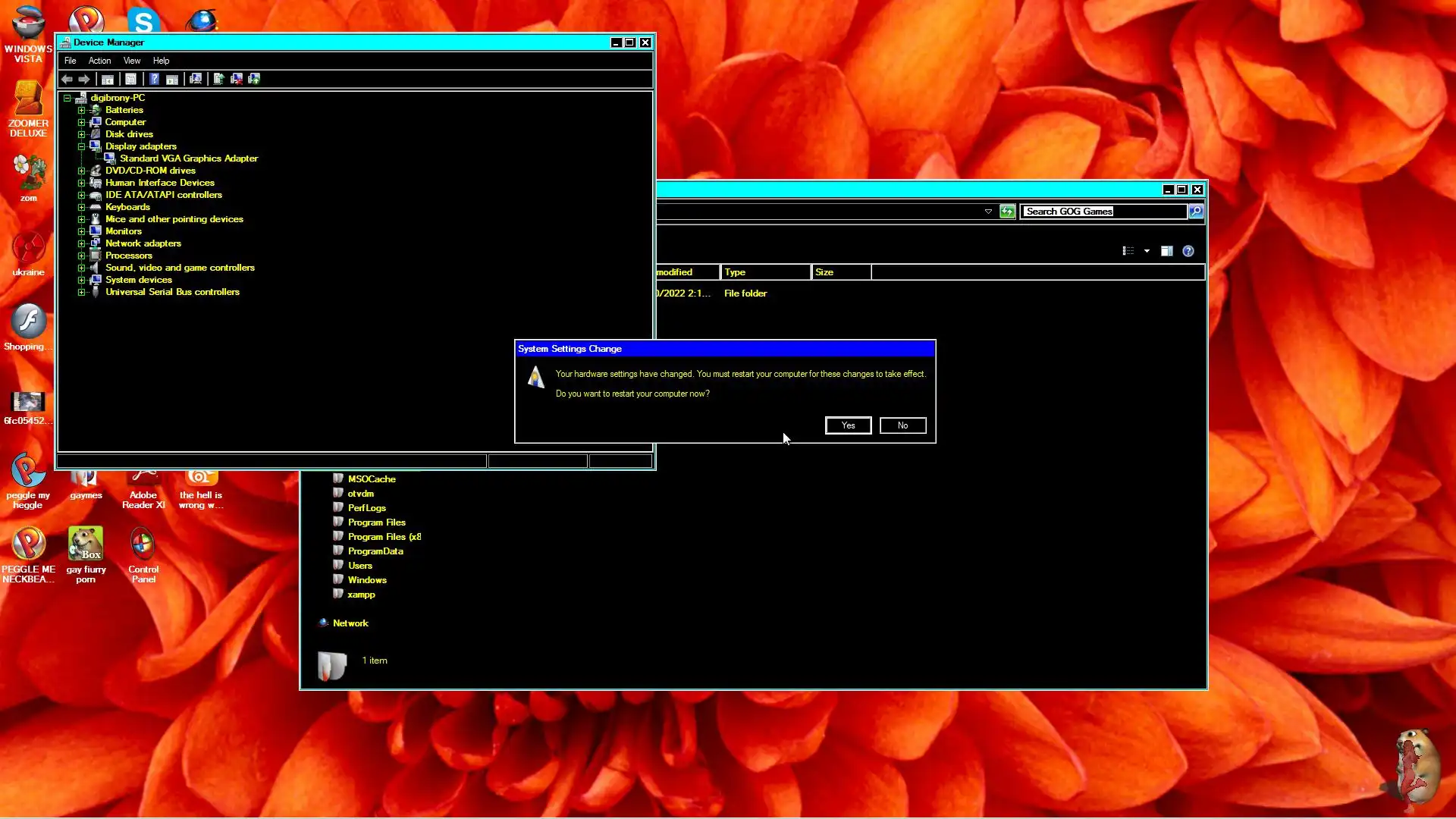The width and height of the screenshot is (1456, 819).
Task: Expand the Network adapters node
Action: click(x=81, y=243)
